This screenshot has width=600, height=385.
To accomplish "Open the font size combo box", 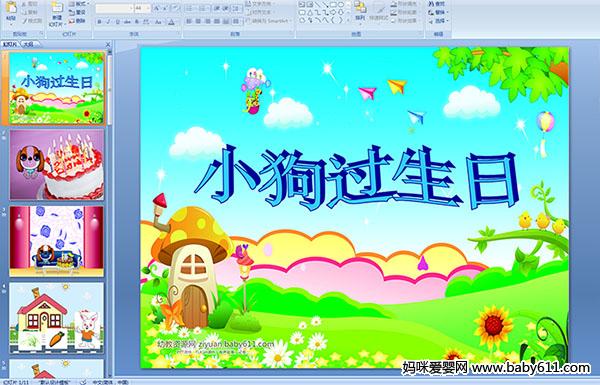I will [142, 8].
